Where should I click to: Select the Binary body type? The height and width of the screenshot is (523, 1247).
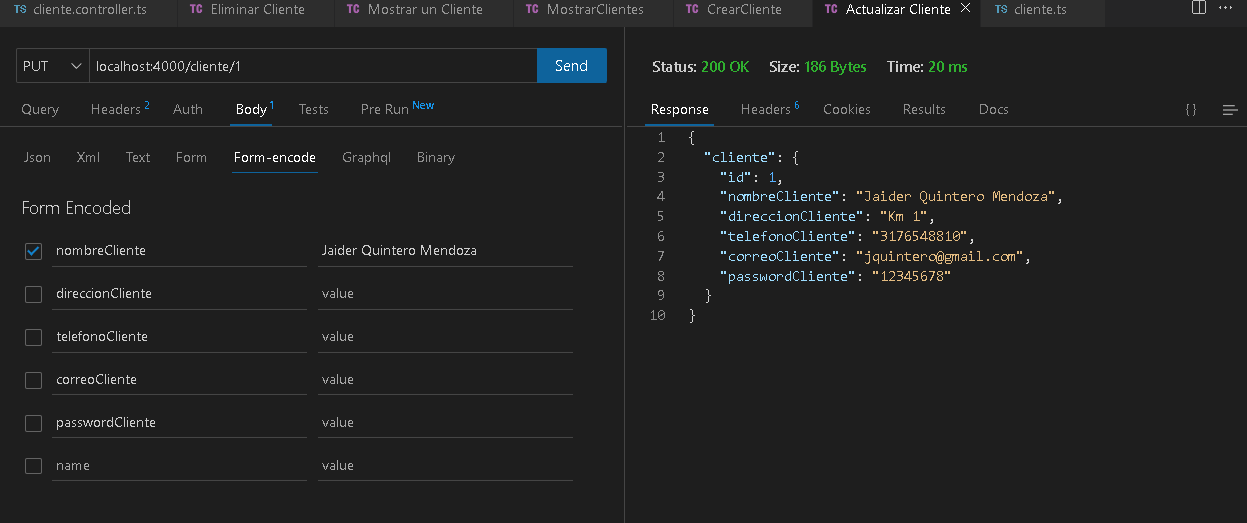point(436,157)
